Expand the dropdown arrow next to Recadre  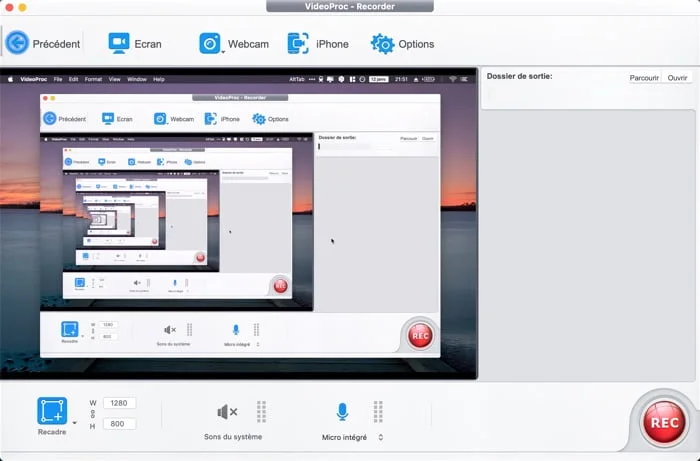coord(74,423)
